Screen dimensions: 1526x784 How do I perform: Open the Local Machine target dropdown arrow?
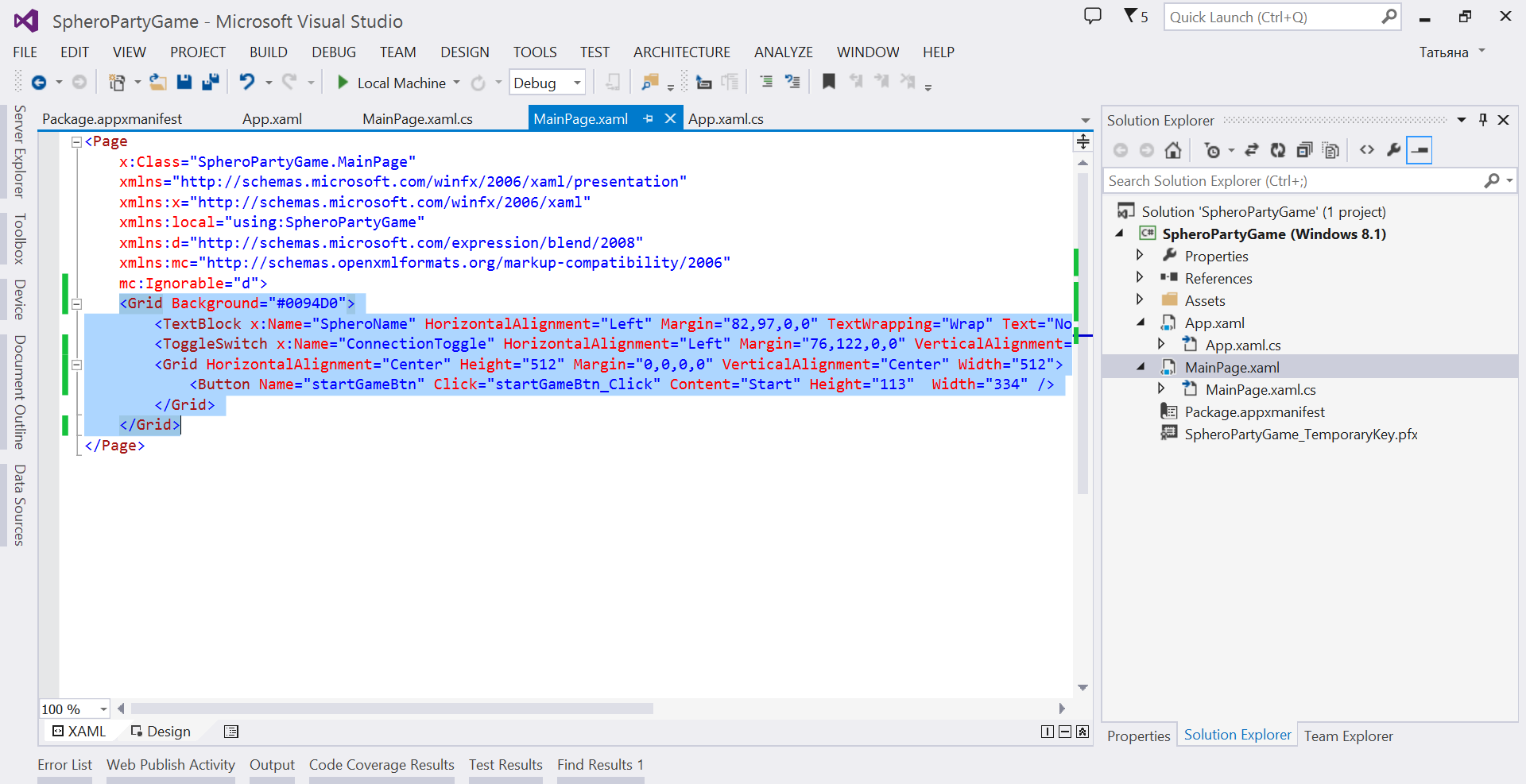(456, 83)
